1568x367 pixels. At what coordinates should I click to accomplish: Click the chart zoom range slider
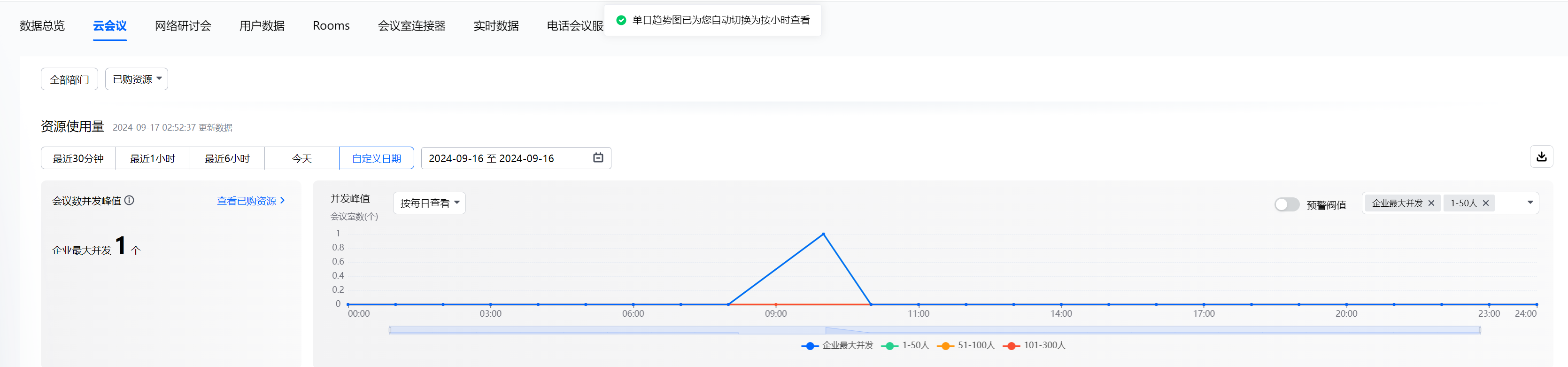(935, 330)
